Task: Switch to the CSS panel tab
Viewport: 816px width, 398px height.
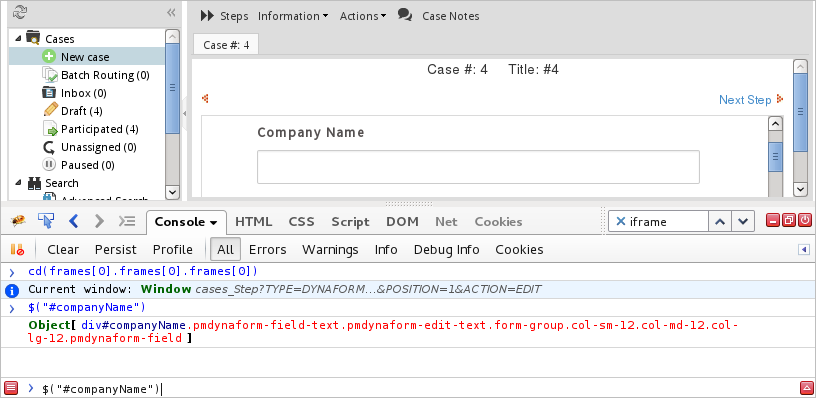Action: coord(302,222)
